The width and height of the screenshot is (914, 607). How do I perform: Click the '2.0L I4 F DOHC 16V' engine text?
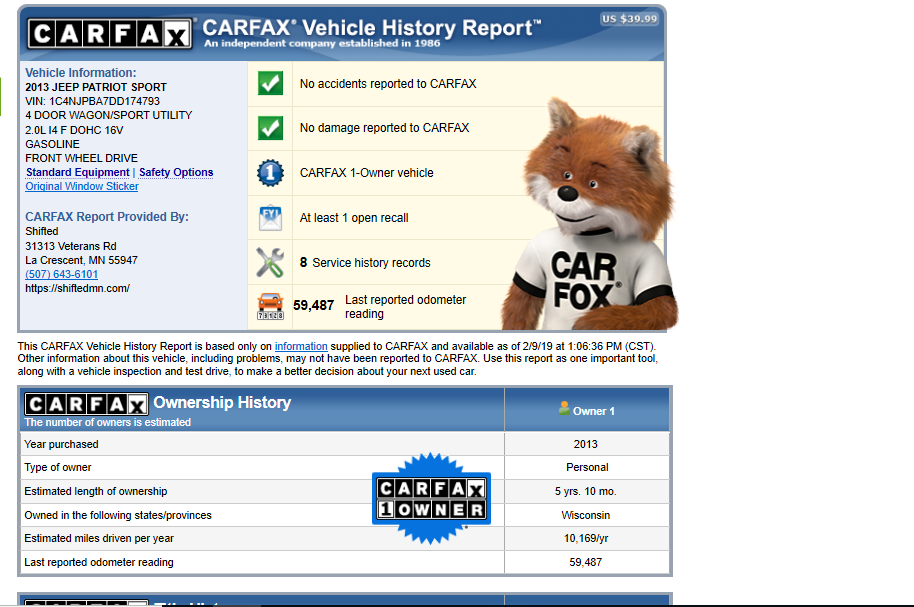(75, 130)
